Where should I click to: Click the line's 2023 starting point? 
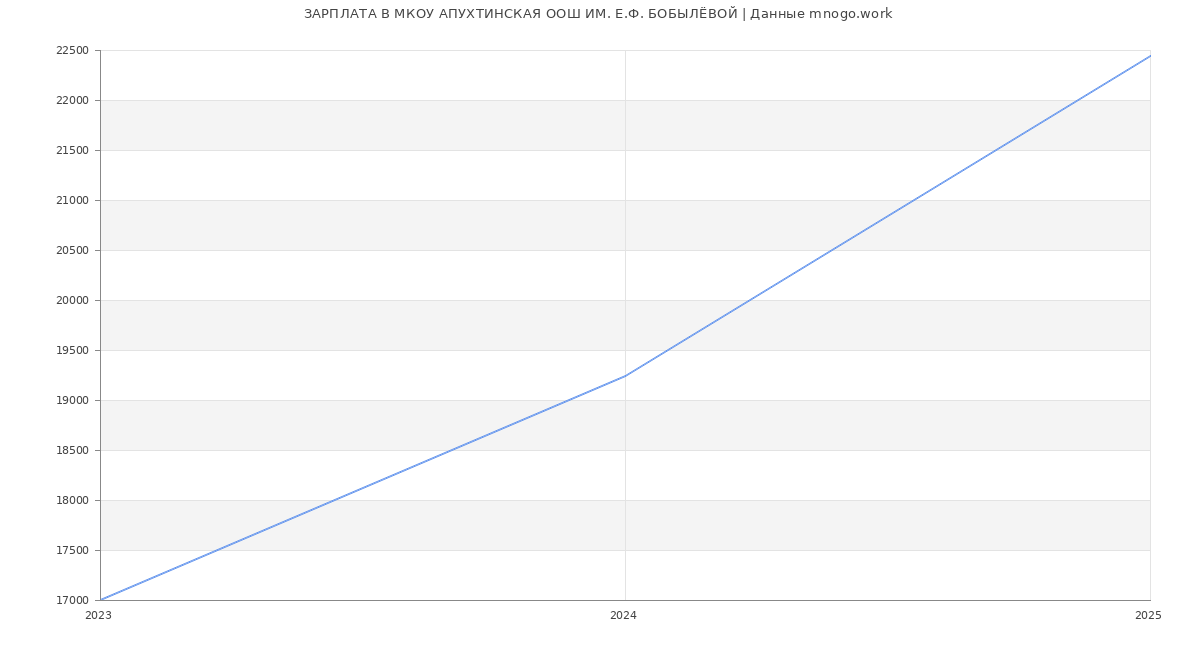click(101, 600)
